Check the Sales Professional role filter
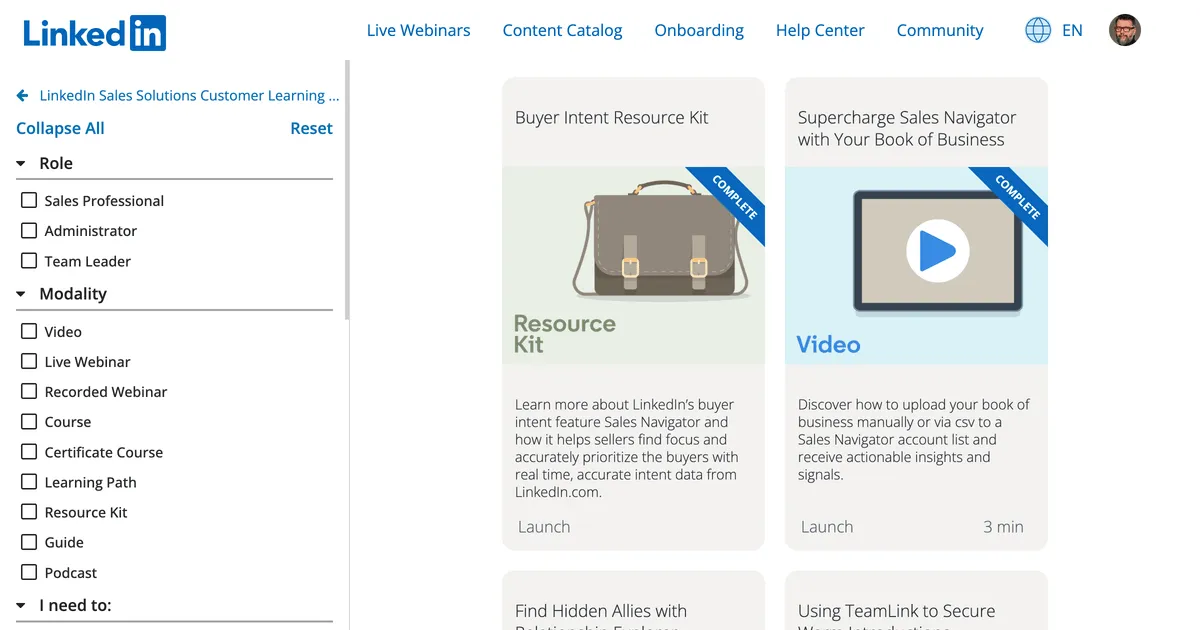The height and width of the screenshot is (630, 1200). (29, 200)
